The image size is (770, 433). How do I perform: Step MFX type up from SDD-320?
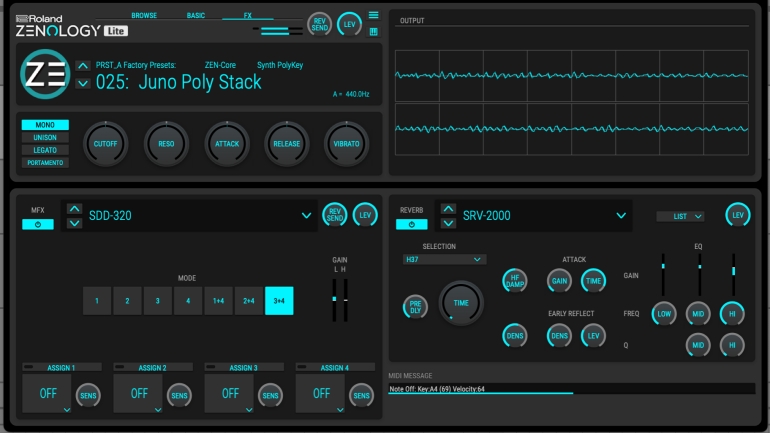pos(74,209)
